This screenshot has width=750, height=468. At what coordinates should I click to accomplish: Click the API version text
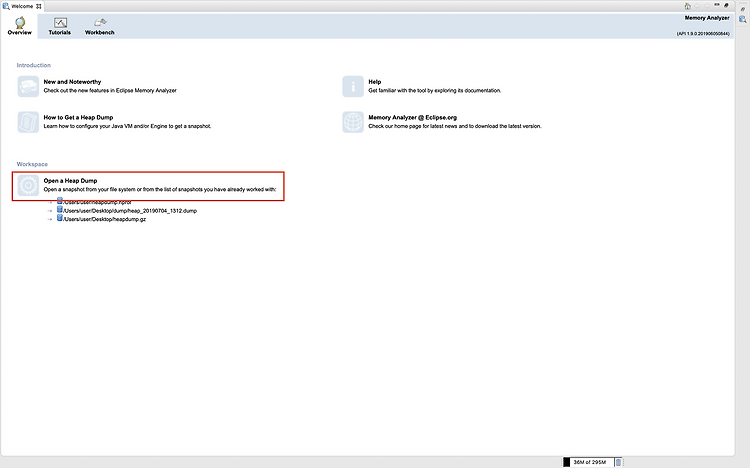(703, 34)
